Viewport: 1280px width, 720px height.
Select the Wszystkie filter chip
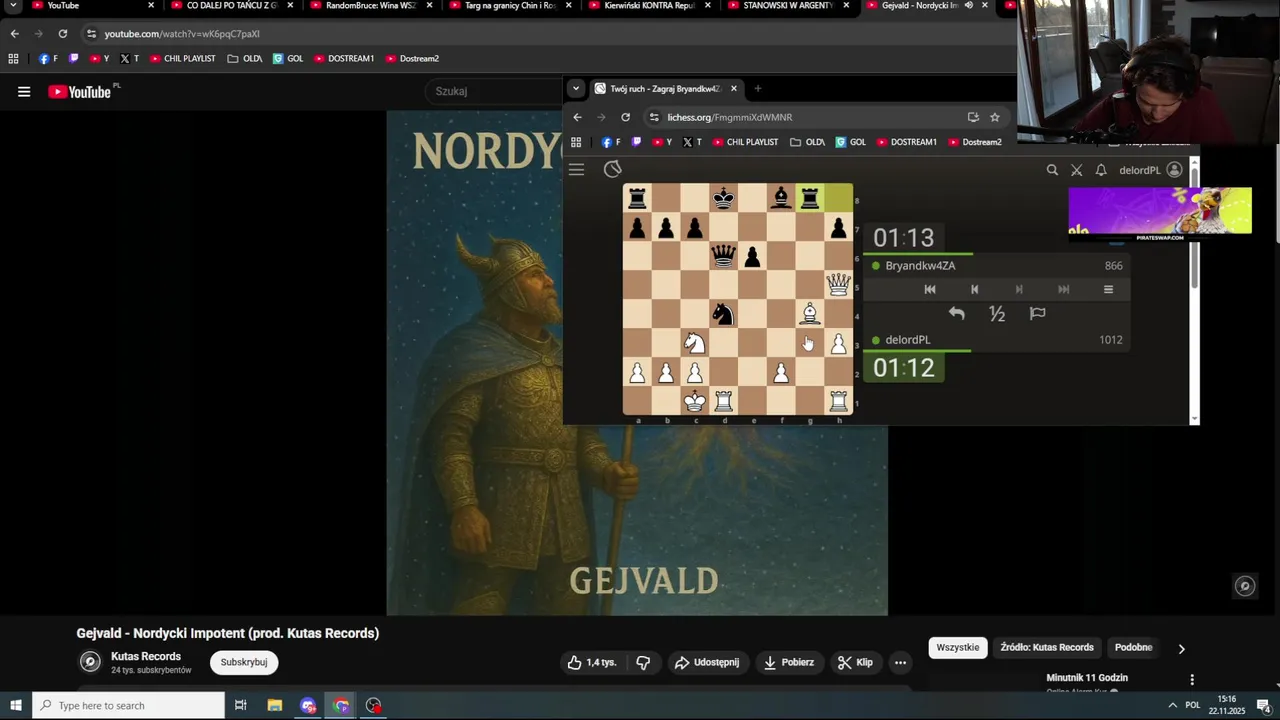pos(958,647)
